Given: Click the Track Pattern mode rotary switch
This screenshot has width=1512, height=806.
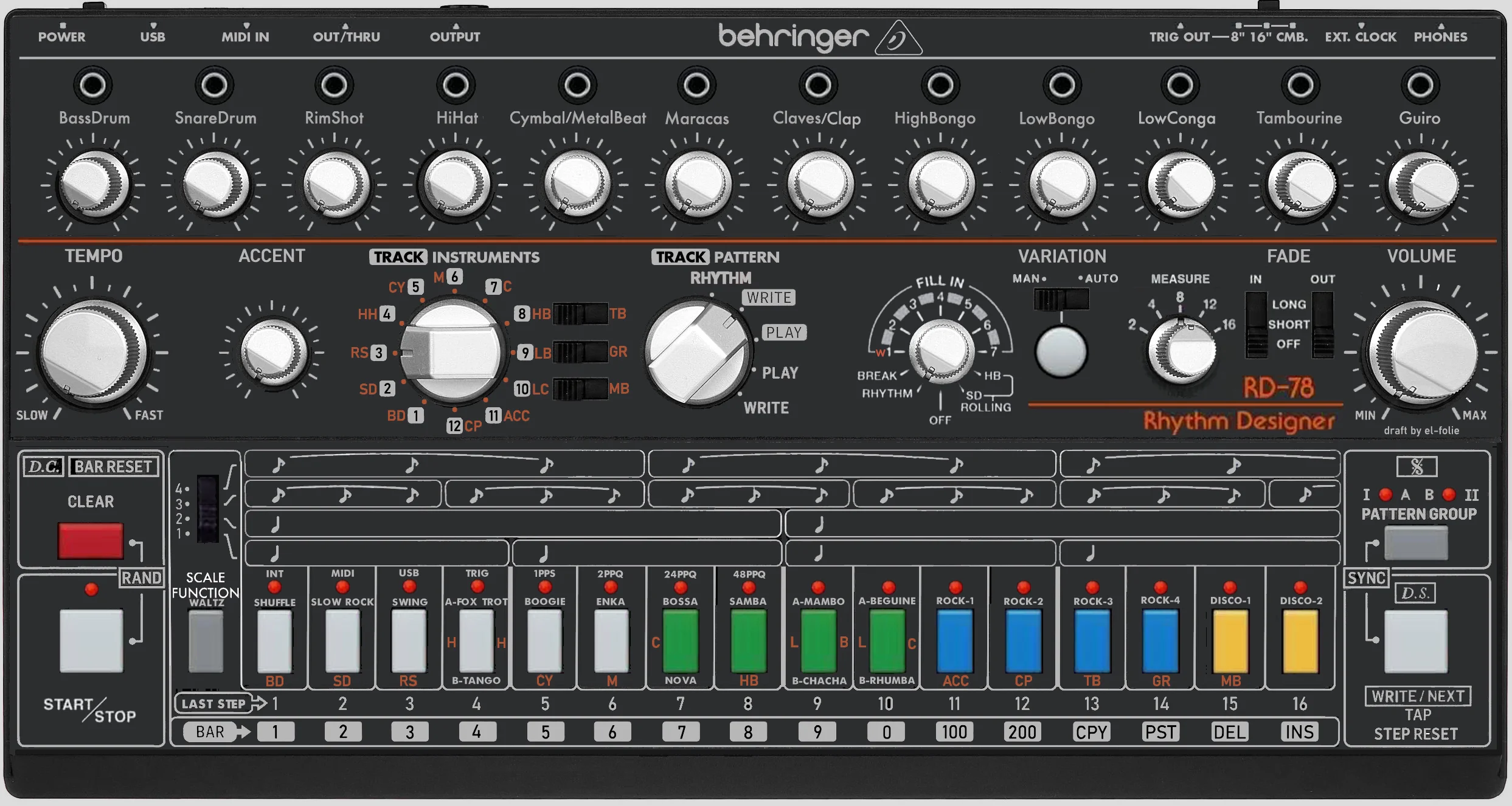Looking at the screenshot, I should pyautogui.click(x=698, y=353).
